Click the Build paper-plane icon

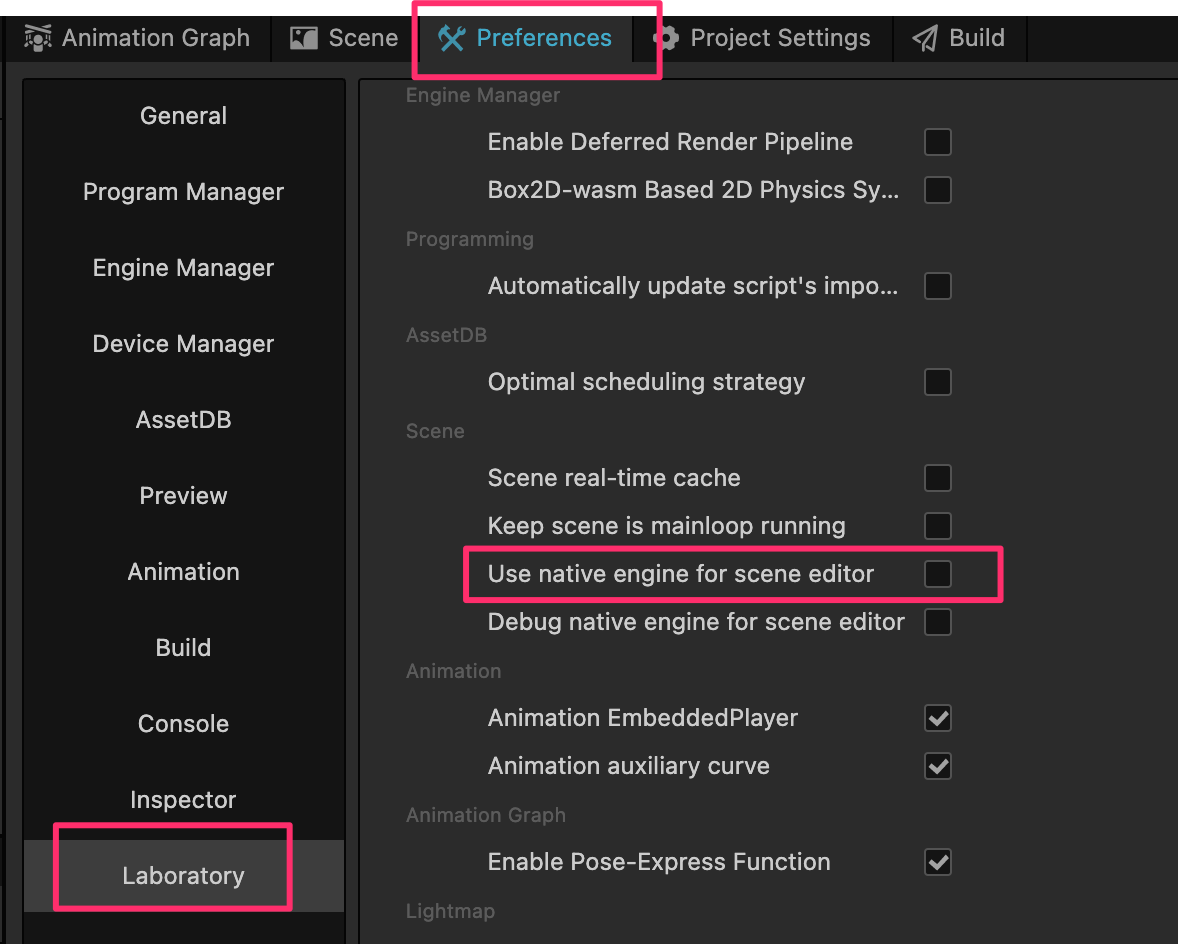(925, 38)
